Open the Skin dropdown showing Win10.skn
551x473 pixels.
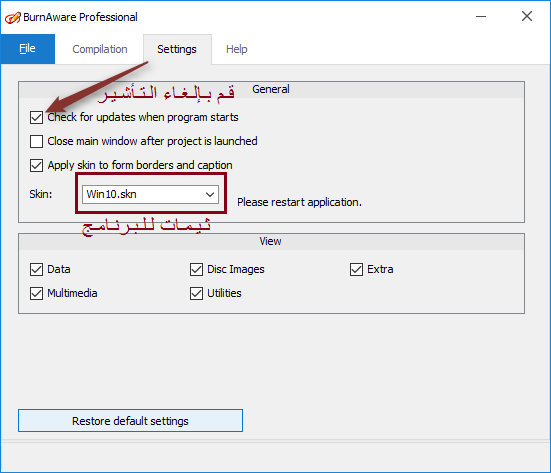coord(150,194)
